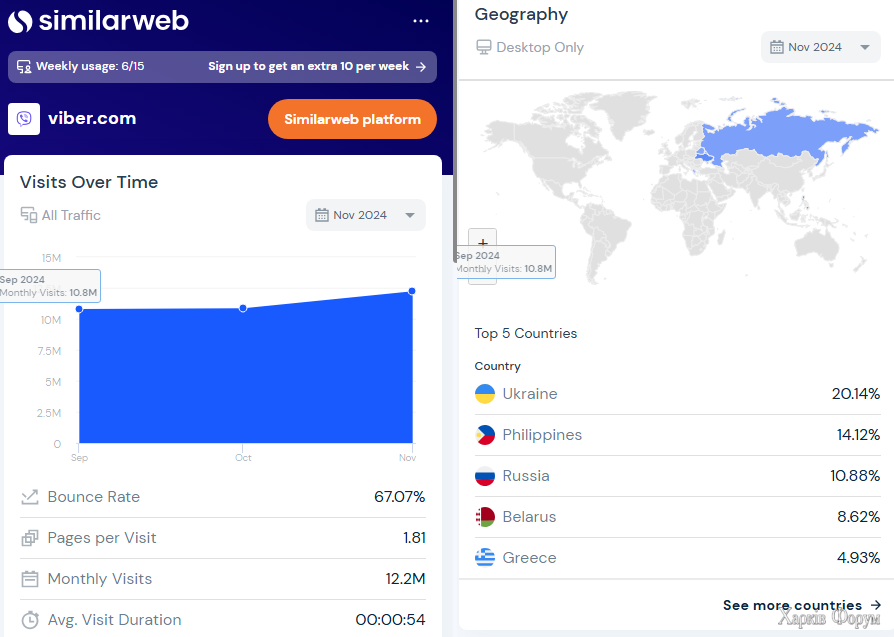Click Sign up for extra 10 per week
The height and width of the screenshot is (637, 894).
click(x=317, y=67)
